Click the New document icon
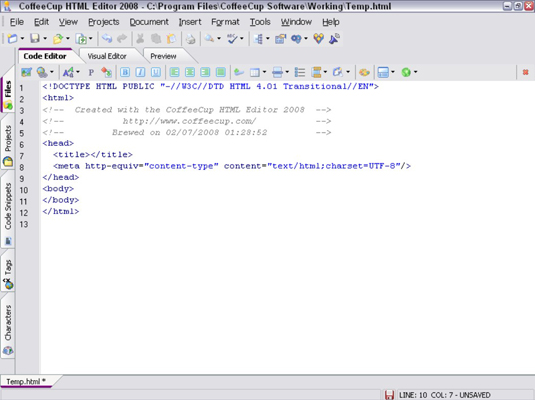 12,39
